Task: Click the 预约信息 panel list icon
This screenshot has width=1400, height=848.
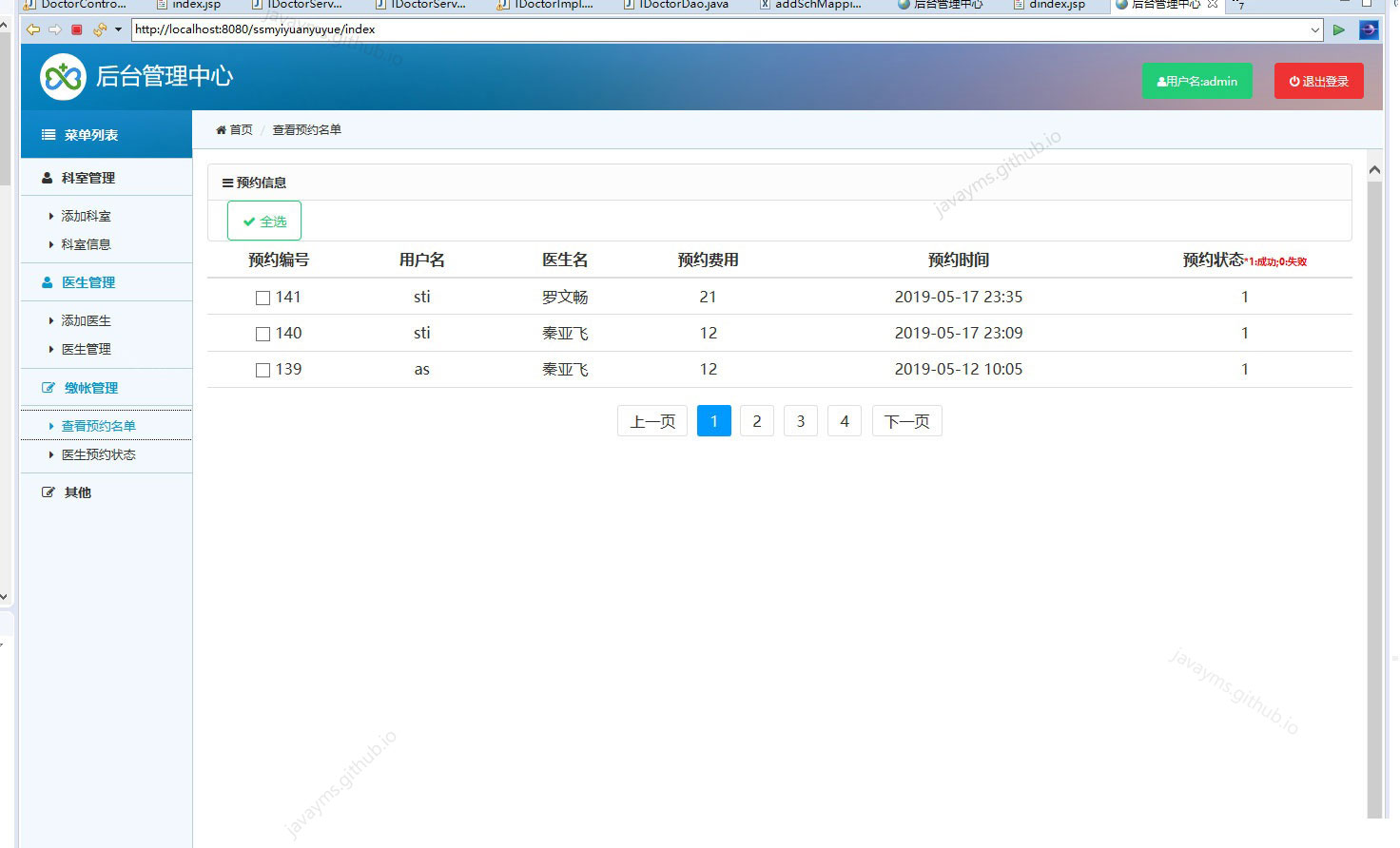Action: [x=227, y=183]
